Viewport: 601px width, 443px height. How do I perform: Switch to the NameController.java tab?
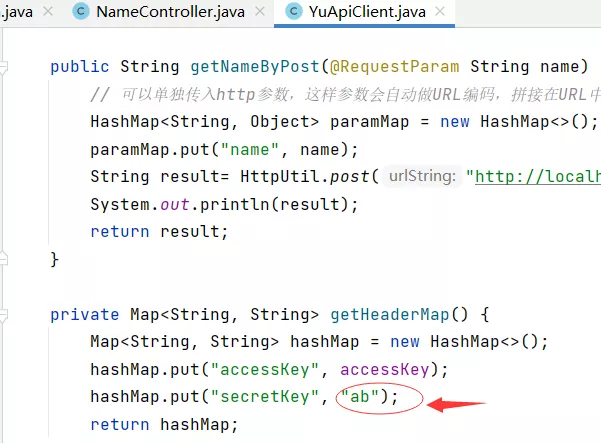coord(170,11)
